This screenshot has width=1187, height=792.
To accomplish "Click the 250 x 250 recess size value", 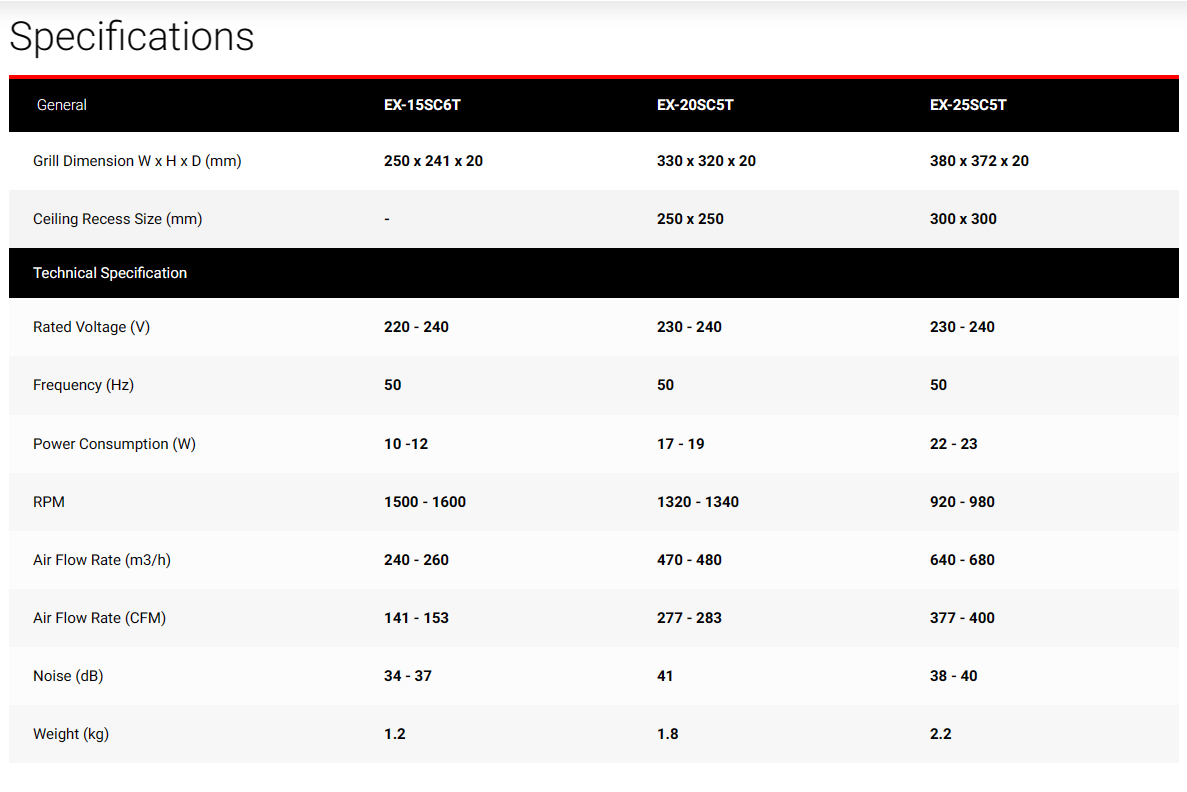I will pyautogui.click(x=690, y=219).
